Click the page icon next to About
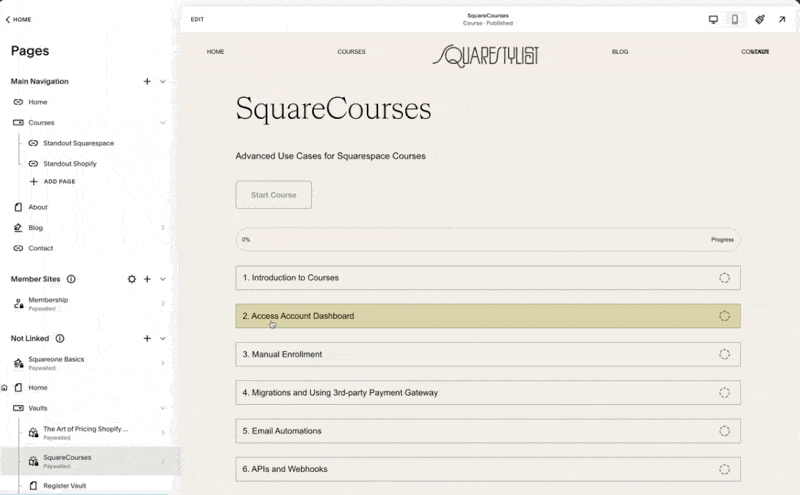Image resolution: width=800 pixels, height=495 pixels. coord(18,207)
